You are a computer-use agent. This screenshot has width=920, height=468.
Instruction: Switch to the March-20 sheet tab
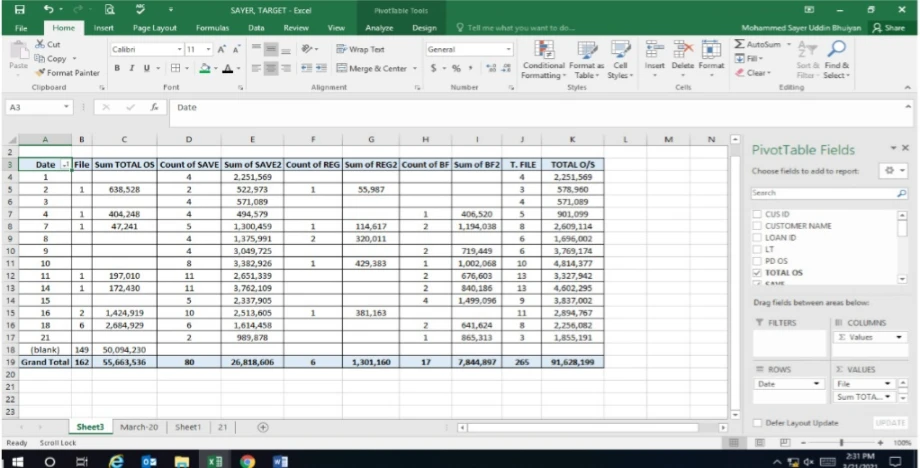tap(139, 426)
